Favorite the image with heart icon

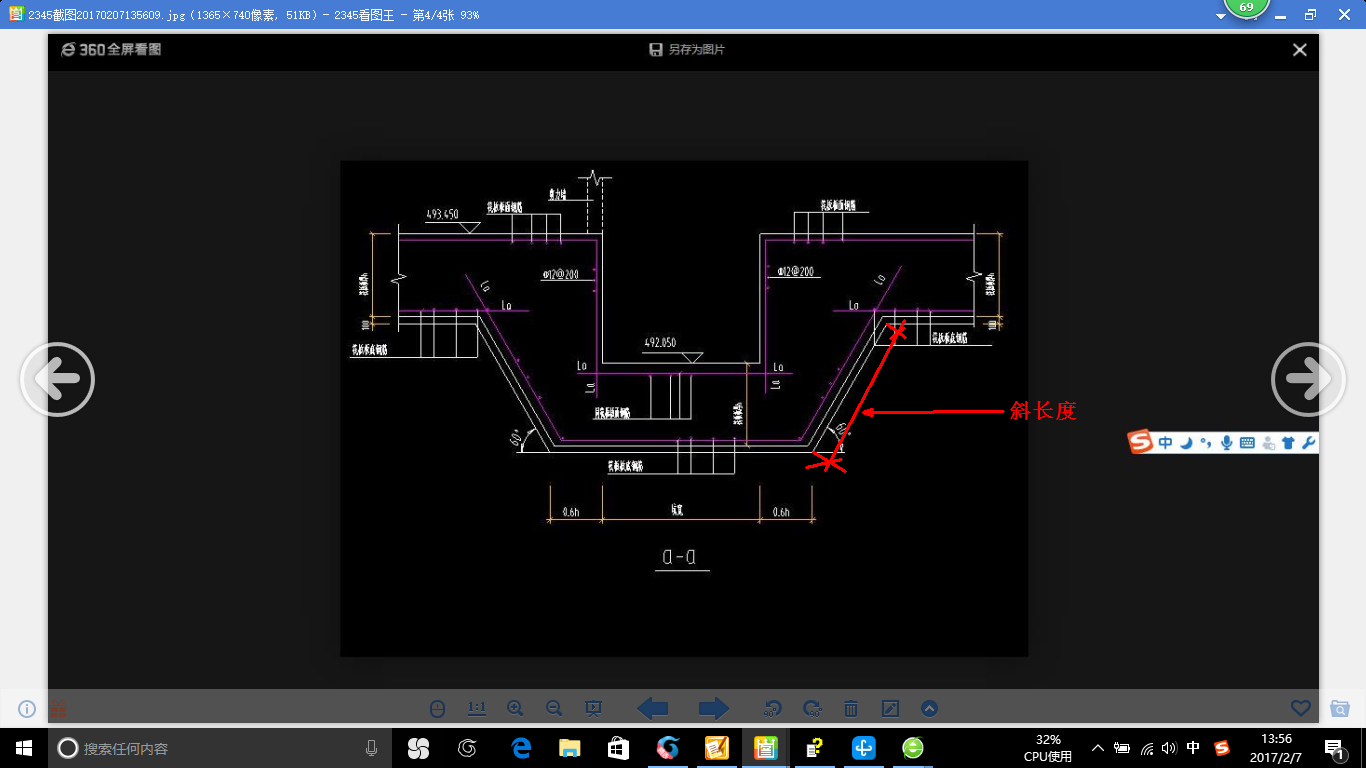click(x=1300, y=708)
